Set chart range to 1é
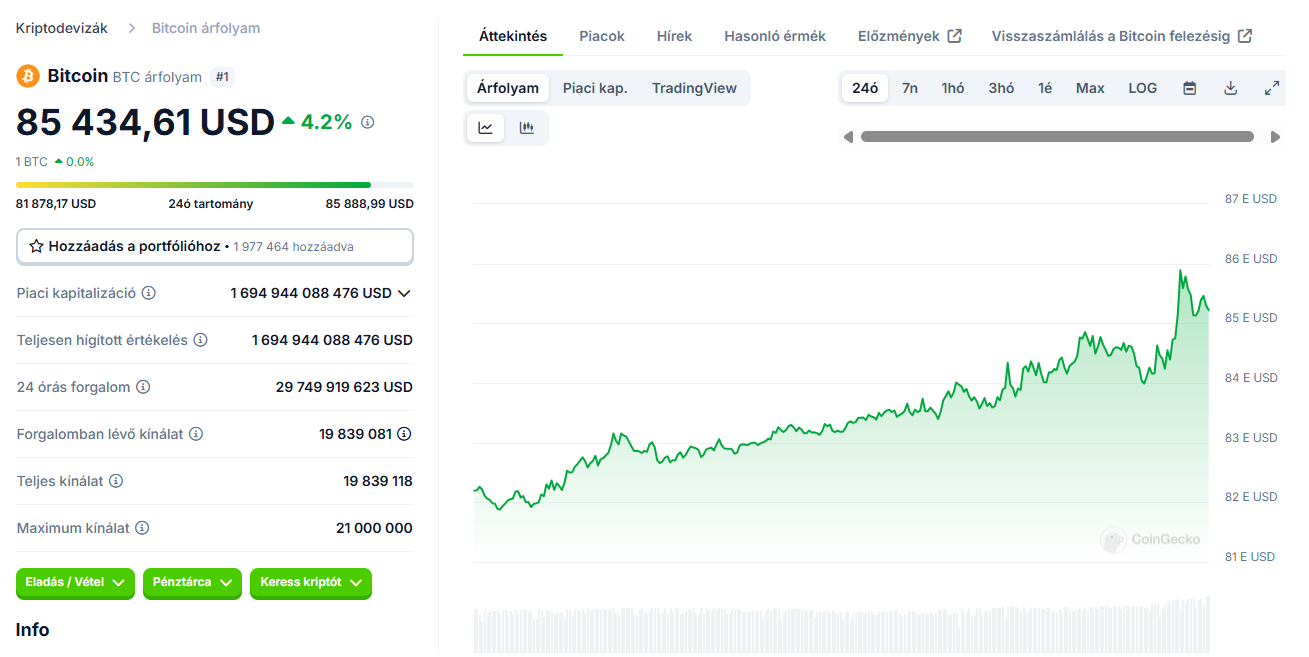1309x657 pixels. tap(1045, 88)
